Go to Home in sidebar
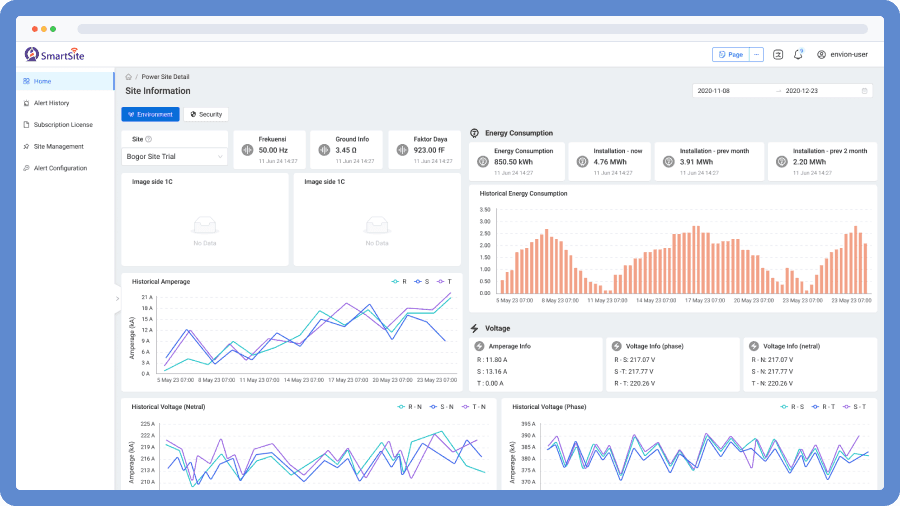The width and height of the screenshot is (900, 506). click(65, 81)
